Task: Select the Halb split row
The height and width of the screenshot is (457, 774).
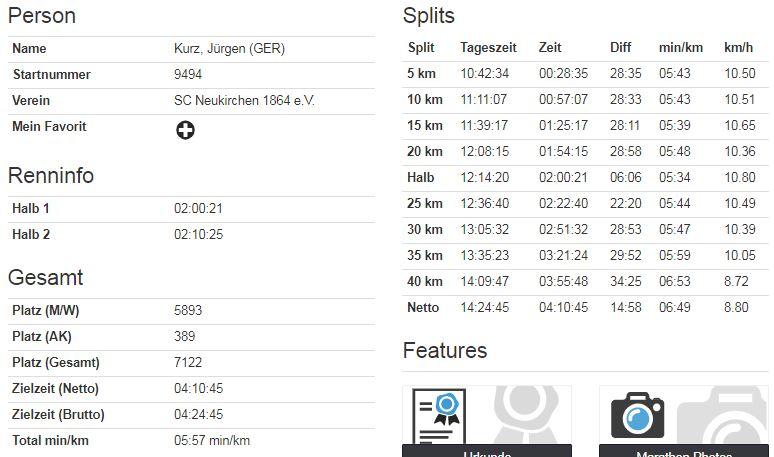Action: point(585,178)
